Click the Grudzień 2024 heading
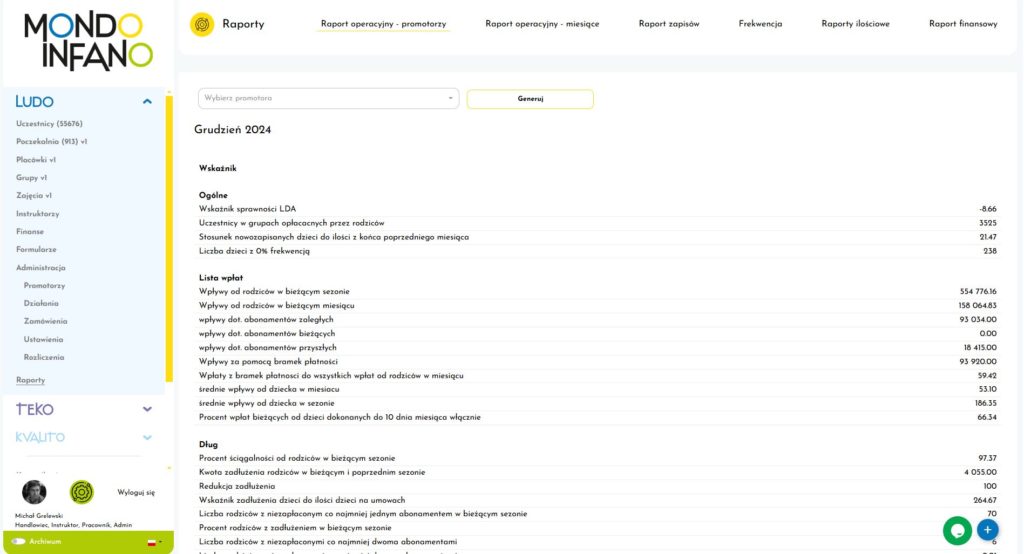This screenshot has height=554, width=1024. 232,129
